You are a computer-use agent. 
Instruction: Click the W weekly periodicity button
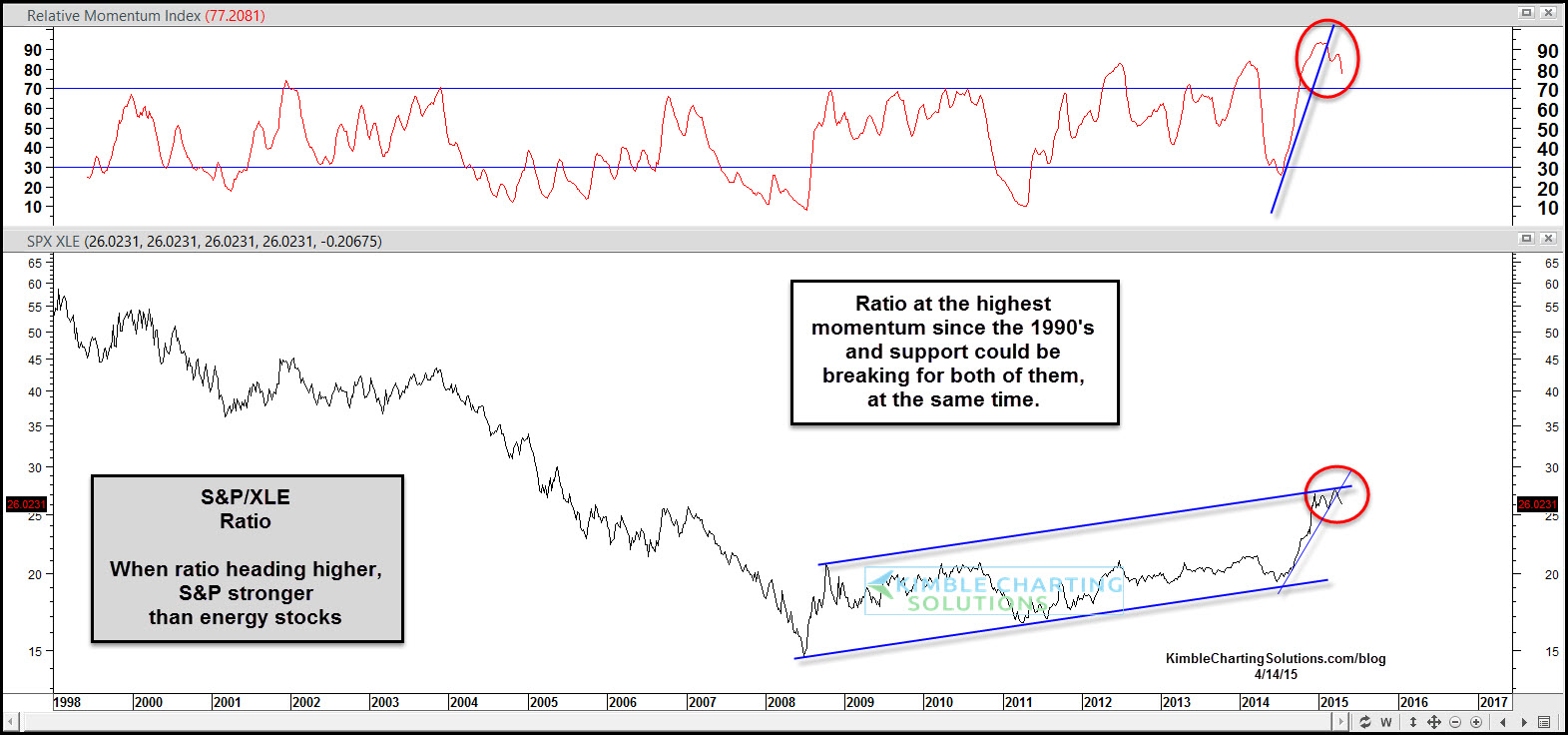coord(1386,722)
